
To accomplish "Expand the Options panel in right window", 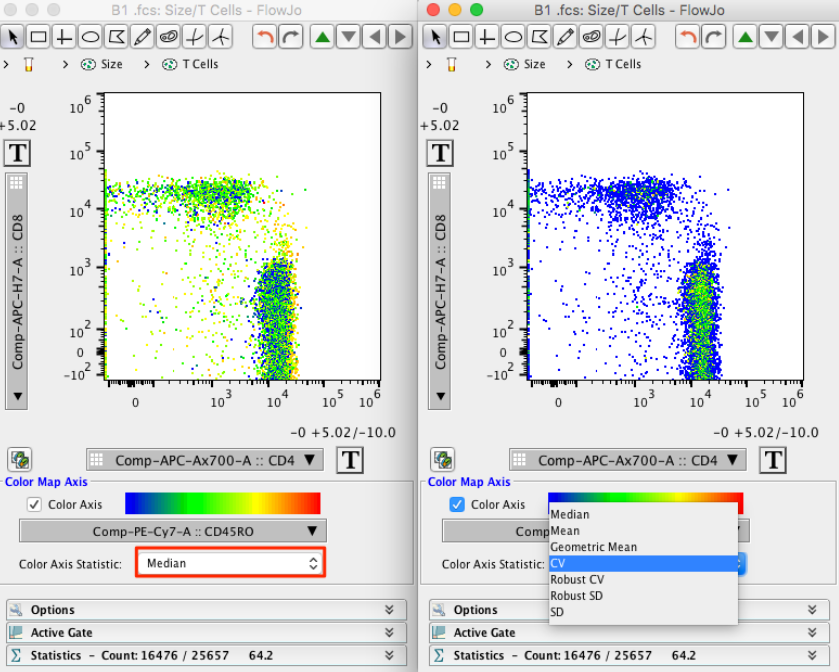I will coord(630,610).
